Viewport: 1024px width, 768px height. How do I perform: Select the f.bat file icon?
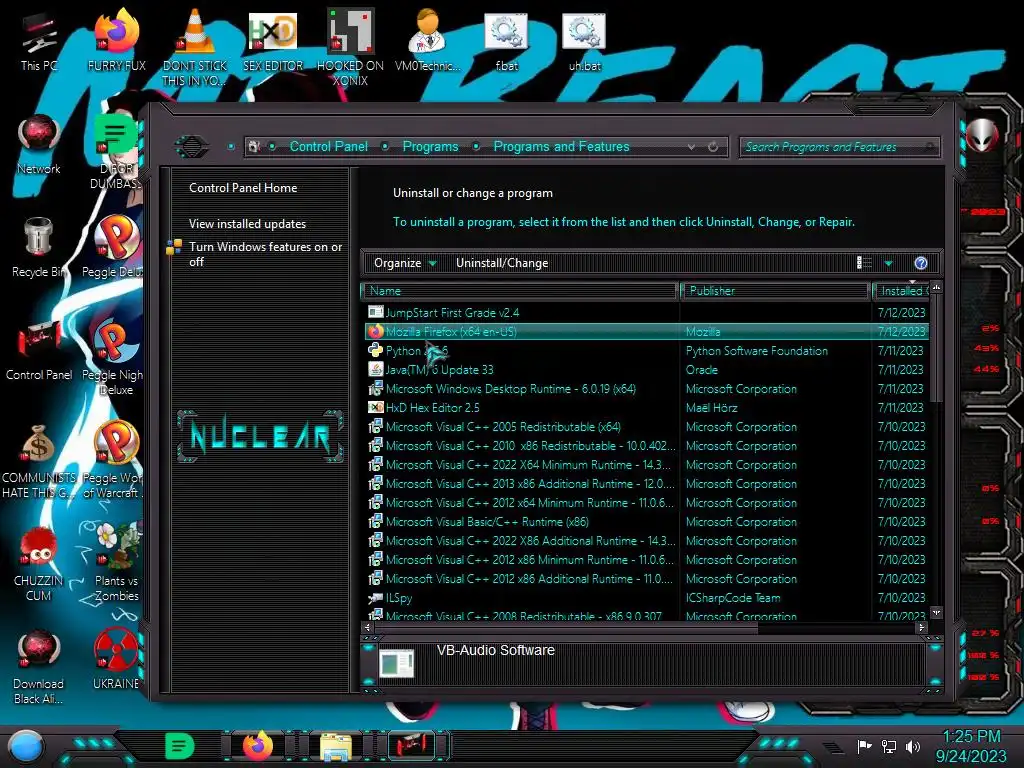pos(507,40)
